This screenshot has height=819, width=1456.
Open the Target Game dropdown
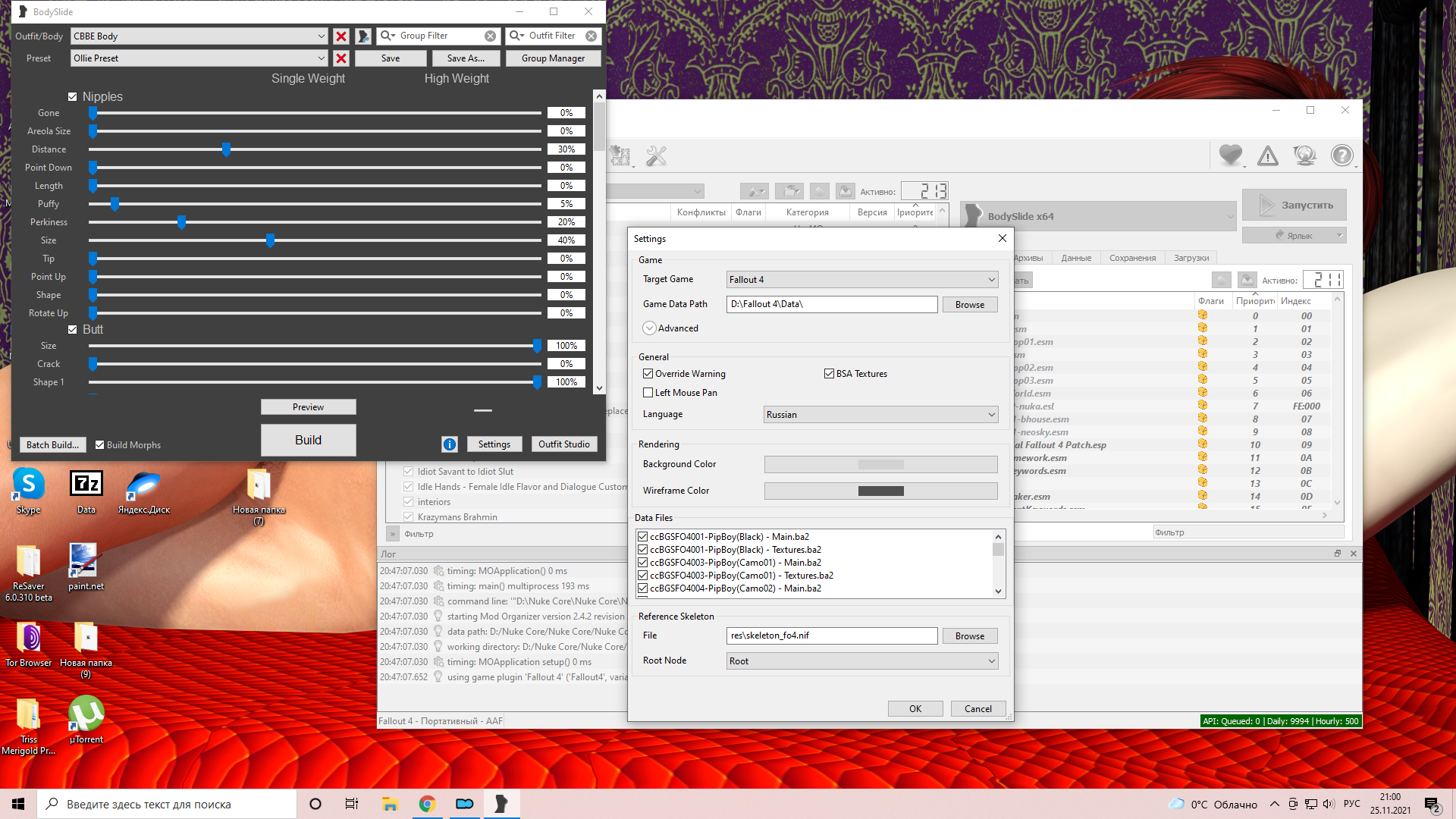click(861, 280)
